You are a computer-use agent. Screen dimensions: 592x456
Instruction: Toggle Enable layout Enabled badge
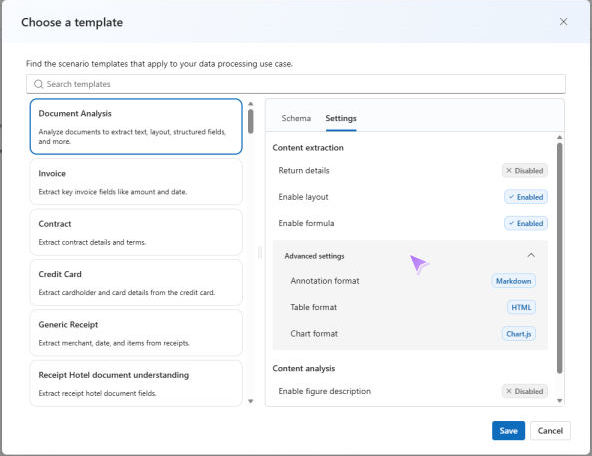point(526,197)
